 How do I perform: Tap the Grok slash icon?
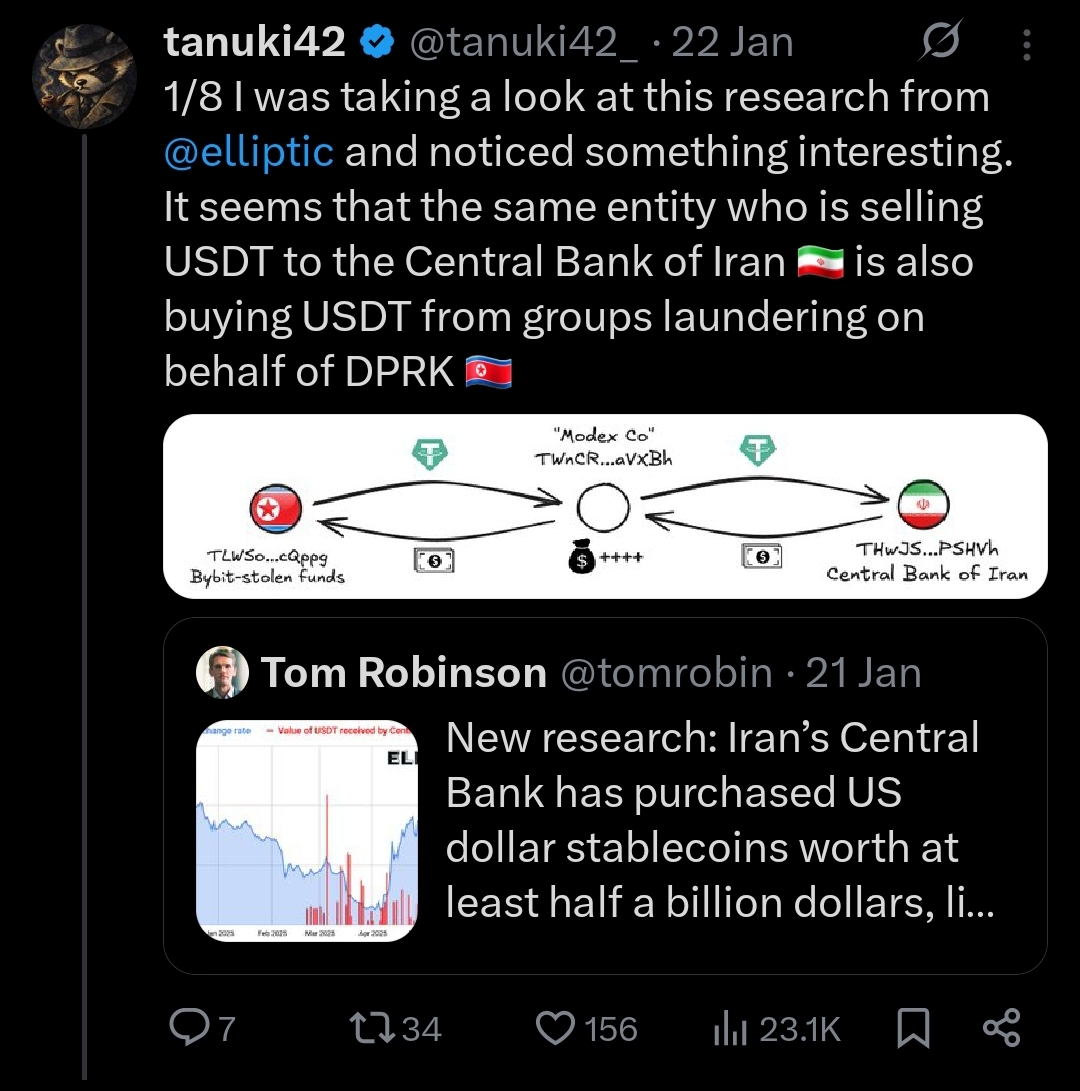[939, 42]
